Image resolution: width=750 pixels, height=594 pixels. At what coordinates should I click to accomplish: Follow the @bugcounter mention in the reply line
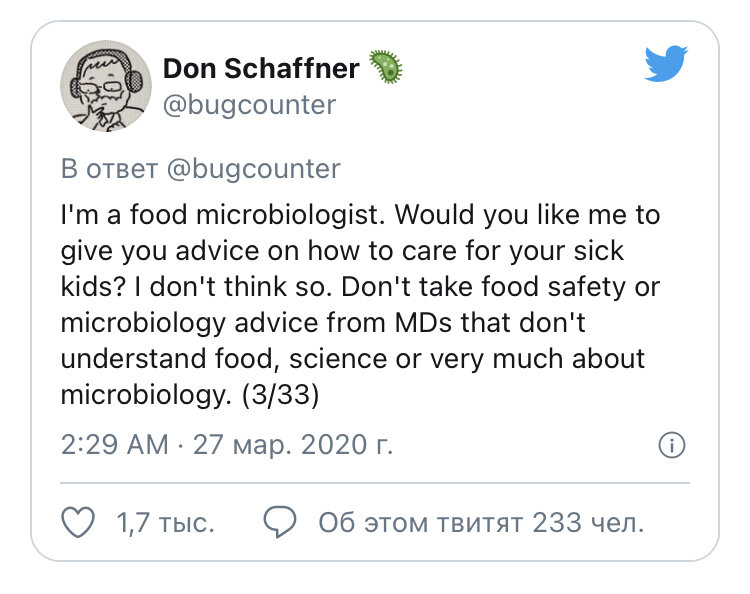point(254,169)
